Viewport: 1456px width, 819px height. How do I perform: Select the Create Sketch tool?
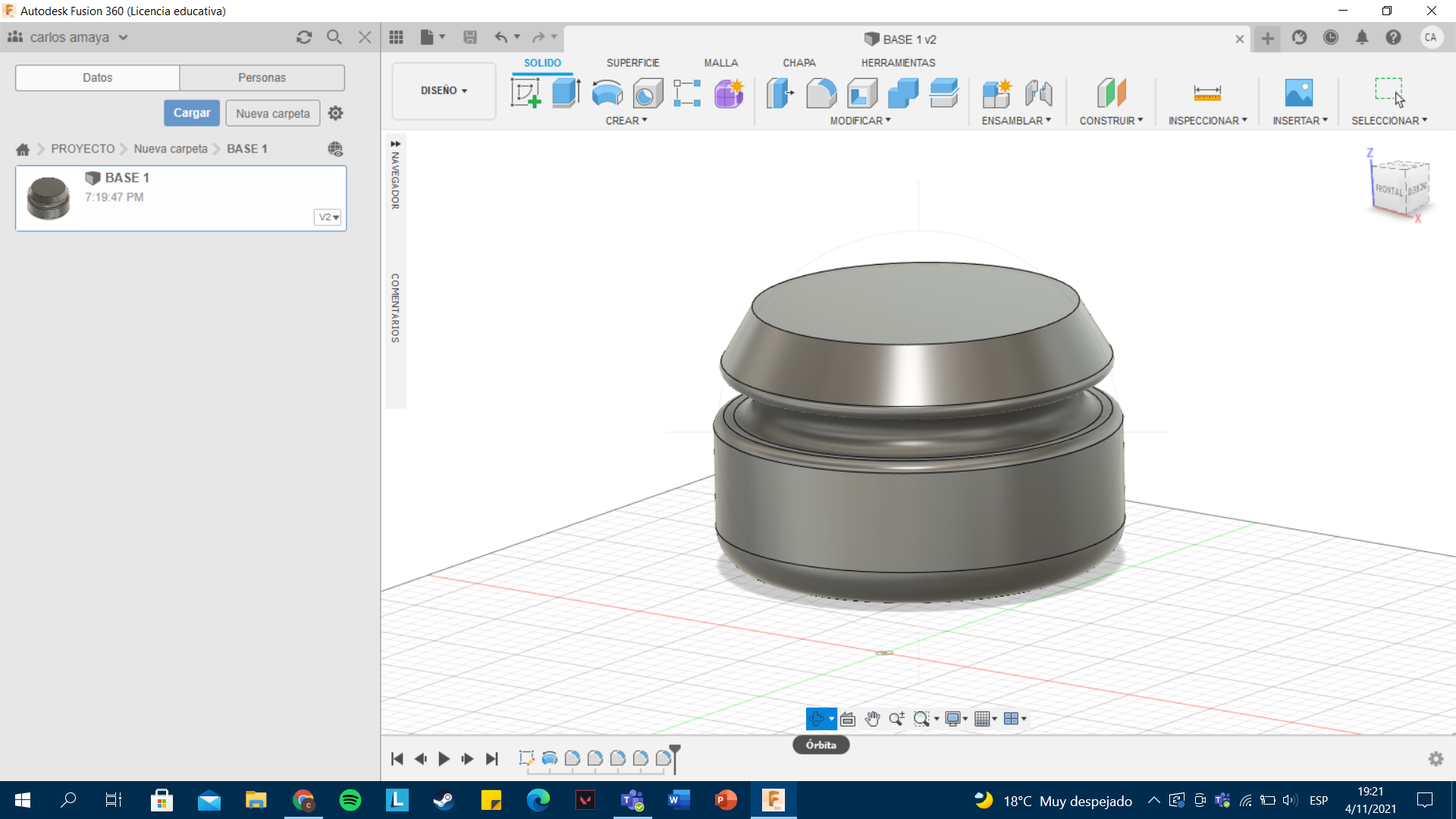[526, 93]
